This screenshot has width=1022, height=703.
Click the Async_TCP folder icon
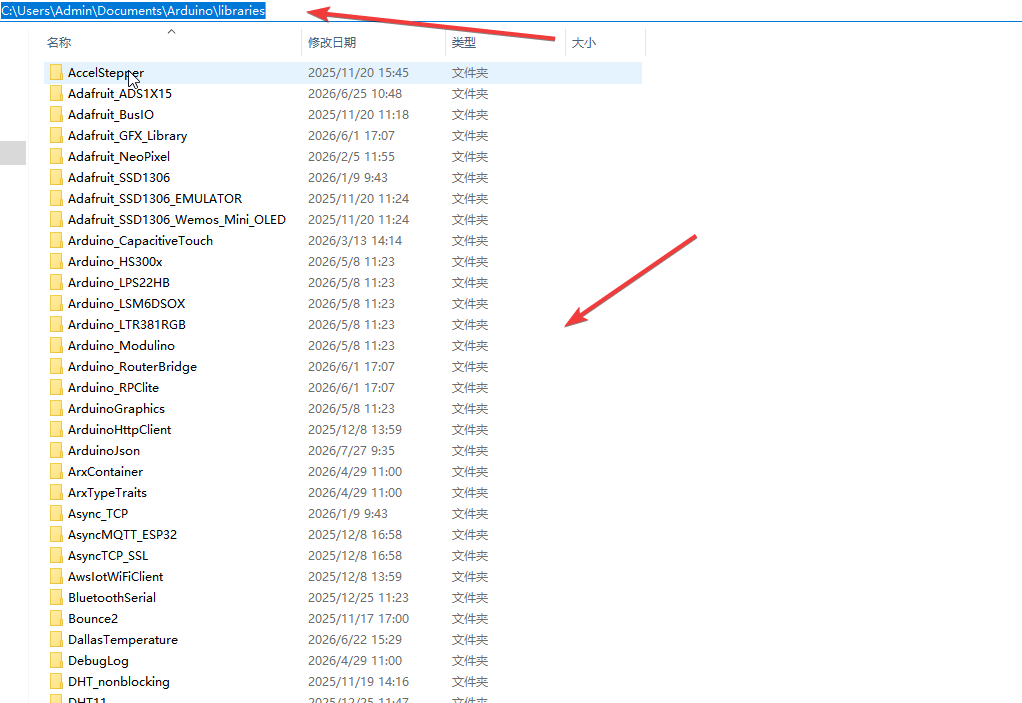[x=57, y=513]
